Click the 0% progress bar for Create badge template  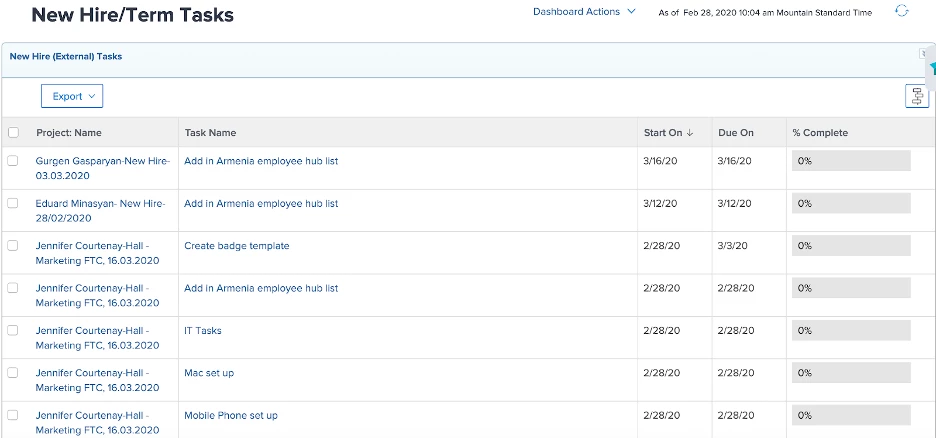pyautogui.click(x=851, y=246)
